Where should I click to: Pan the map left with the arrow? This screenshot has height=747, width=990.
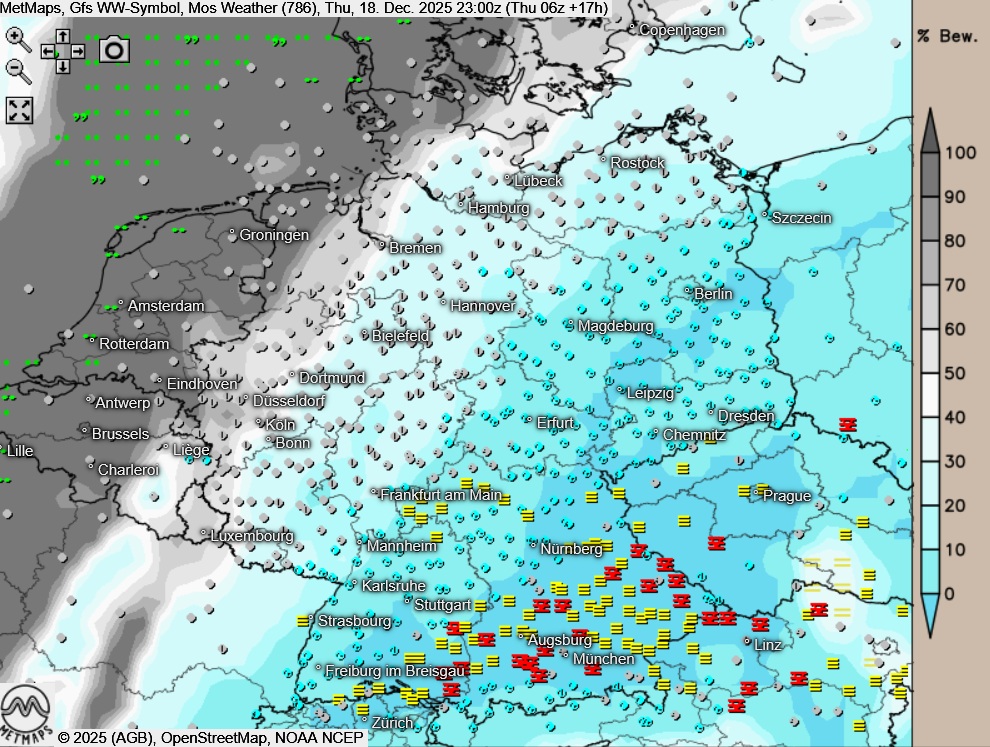pos(48,51)
